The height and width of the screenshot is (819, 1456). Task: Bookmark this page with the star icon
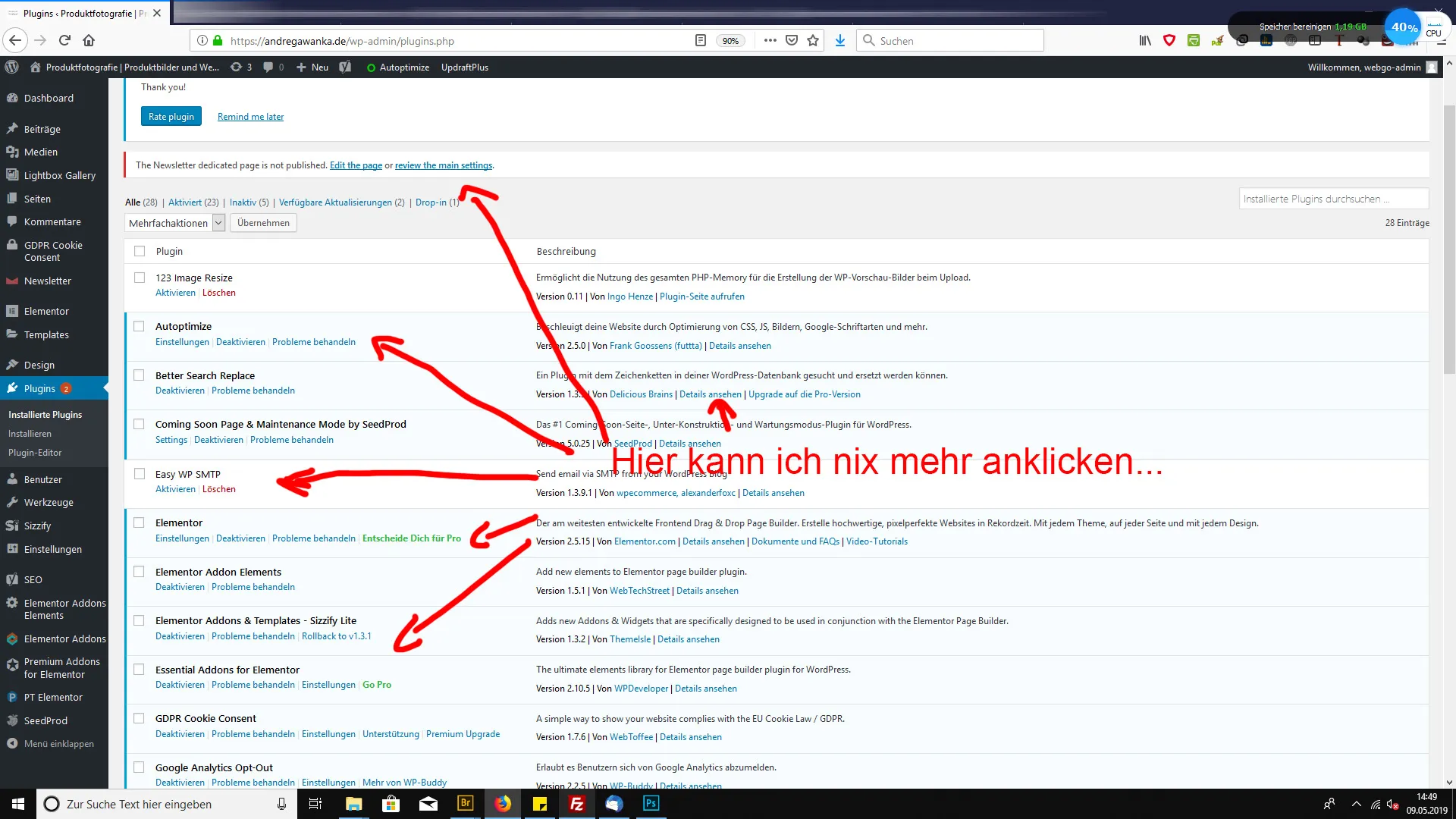[813, 41]
